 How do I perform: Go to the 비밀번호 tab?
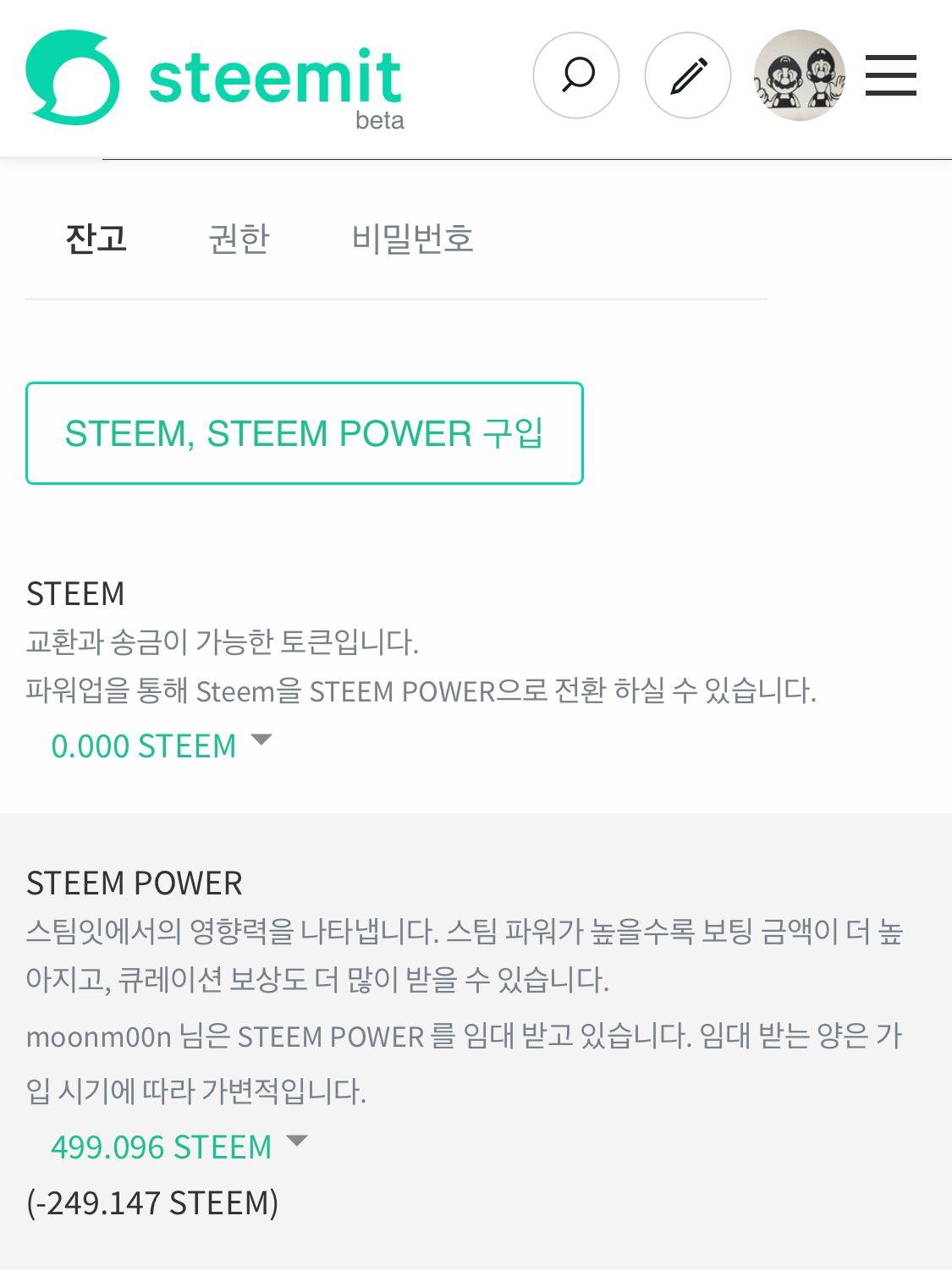point(412,239)
